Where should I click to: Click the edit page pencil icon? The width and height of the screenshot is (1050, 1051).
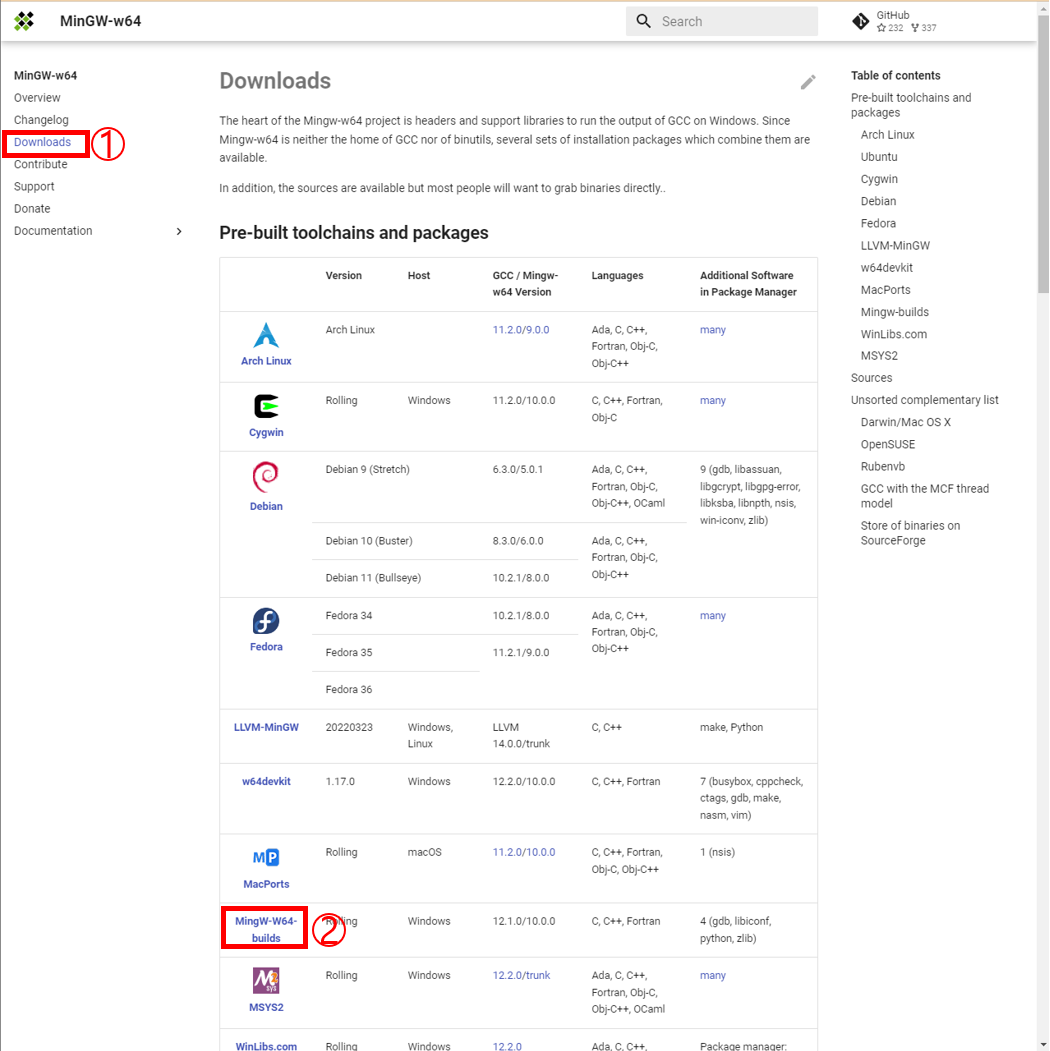point(807,82)
